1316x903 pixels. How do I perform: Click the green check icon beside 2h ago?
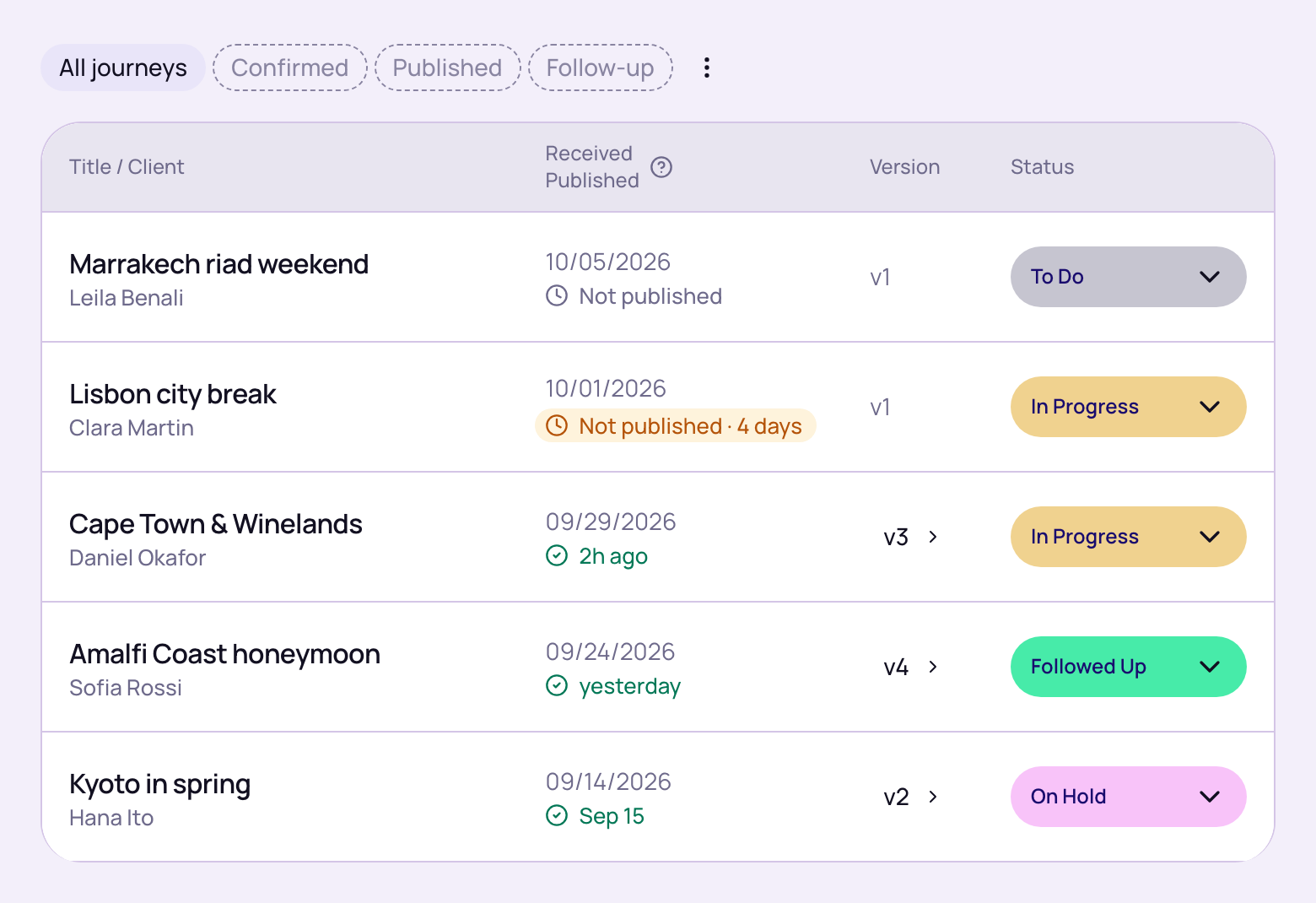(x=557, y=555)
